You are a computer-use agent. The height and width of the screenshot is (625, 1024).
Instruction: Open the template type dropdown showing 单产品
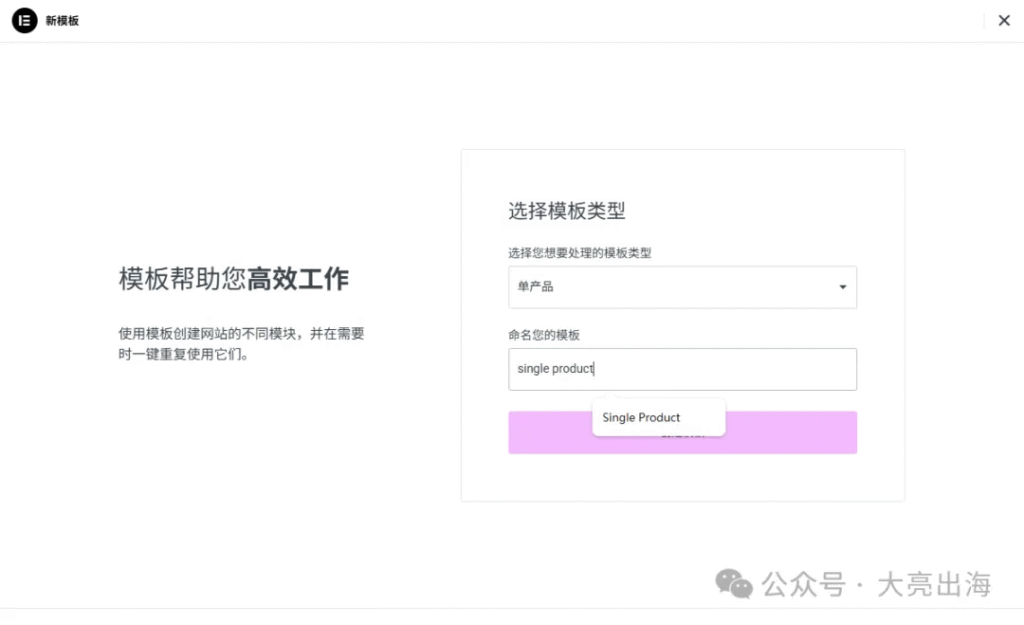click(x=682, y=287)
